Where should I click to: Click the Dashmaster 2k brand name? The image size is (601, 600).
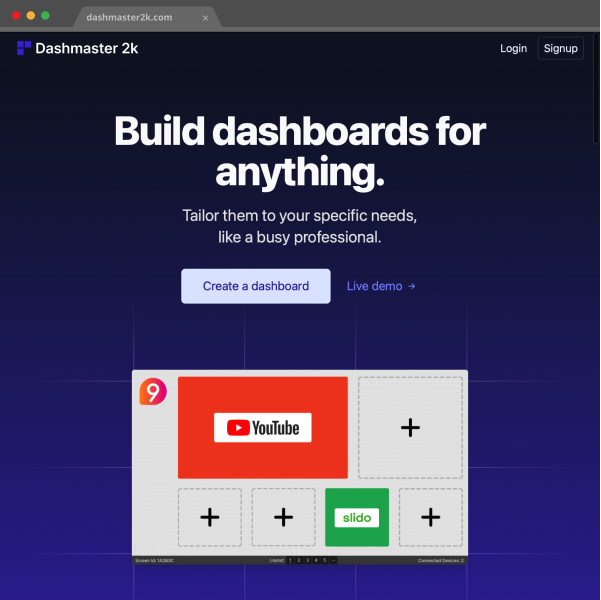coord(87,48)
